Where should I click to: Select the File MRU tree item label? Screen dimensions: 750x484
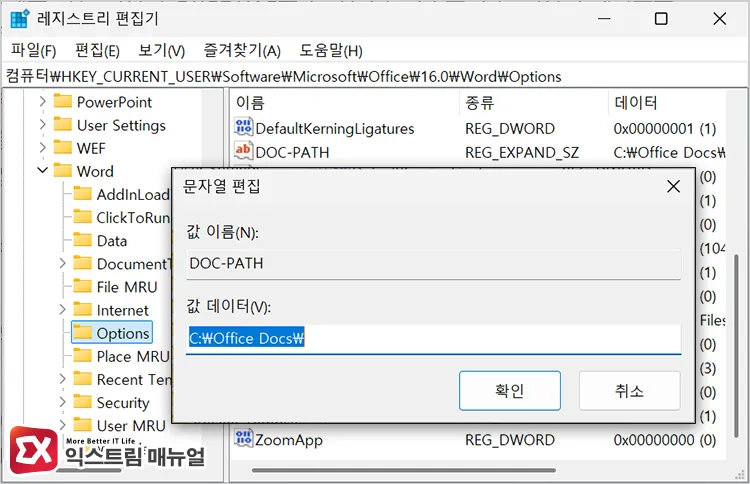pos(127,286)
